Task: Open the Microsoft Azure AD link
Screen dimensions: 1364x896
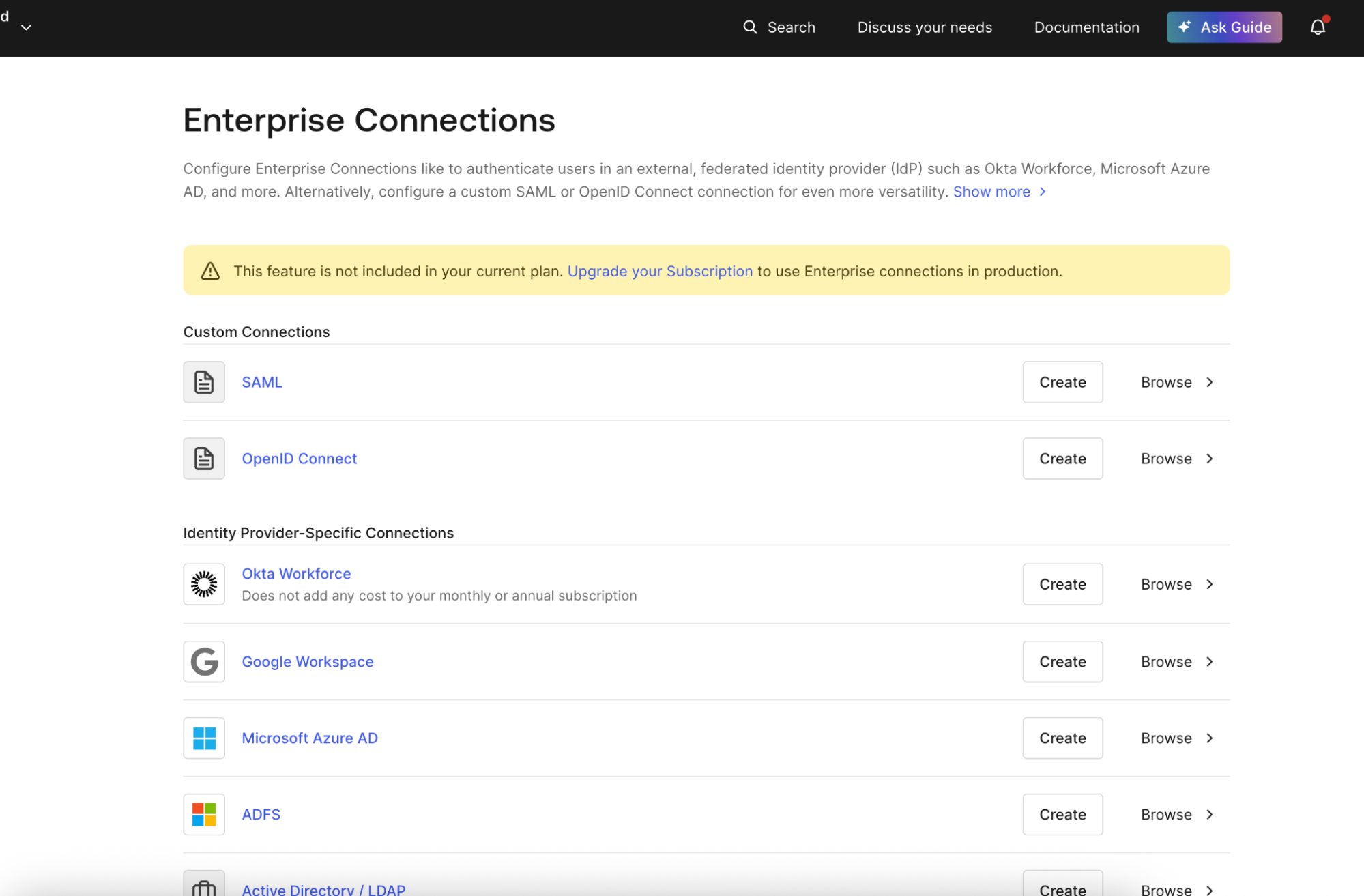Action: click(309, 738)
